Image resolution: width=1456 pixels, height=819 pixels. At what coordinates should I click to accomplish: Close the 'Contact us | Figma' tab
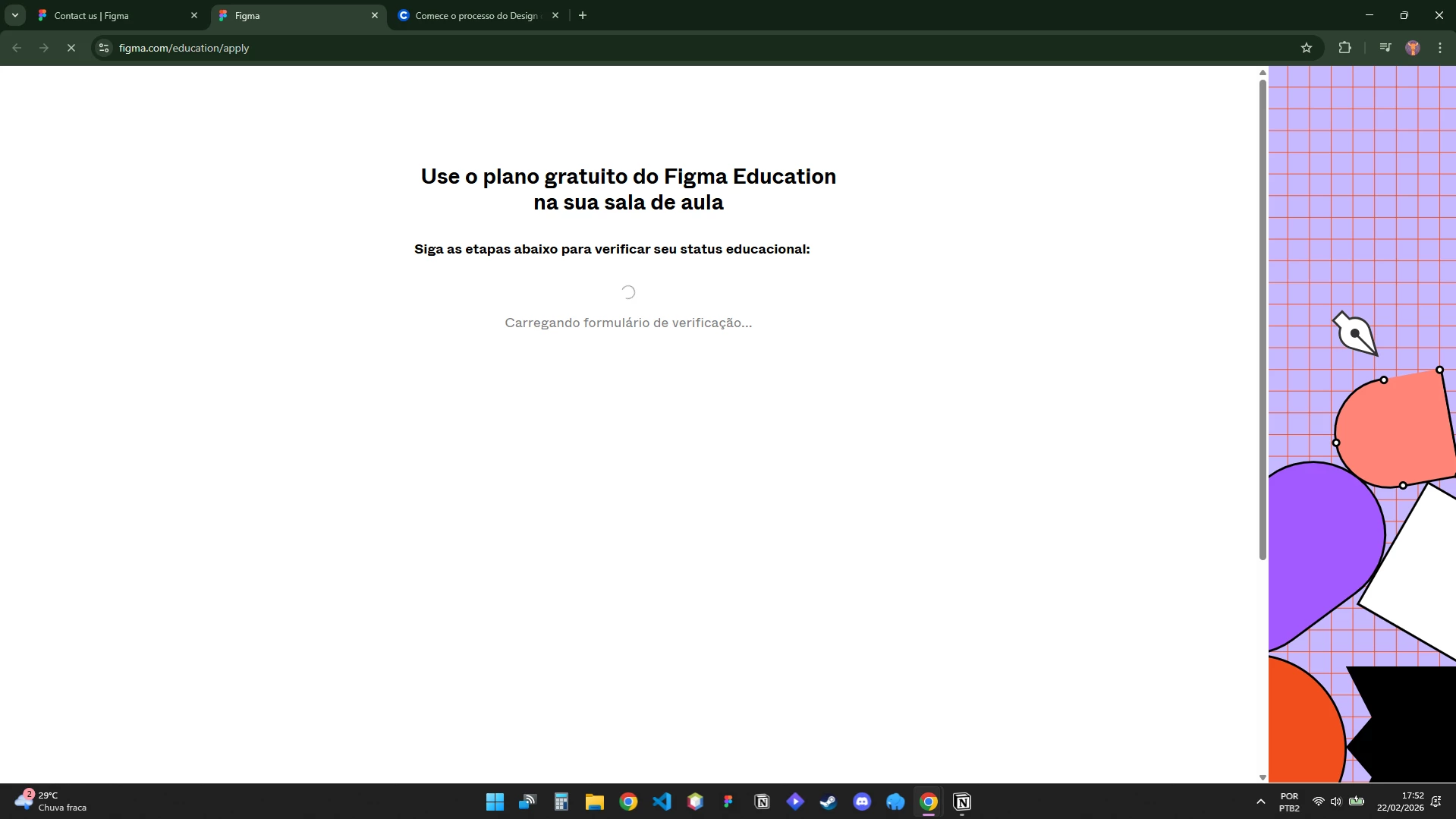(194, 15)
